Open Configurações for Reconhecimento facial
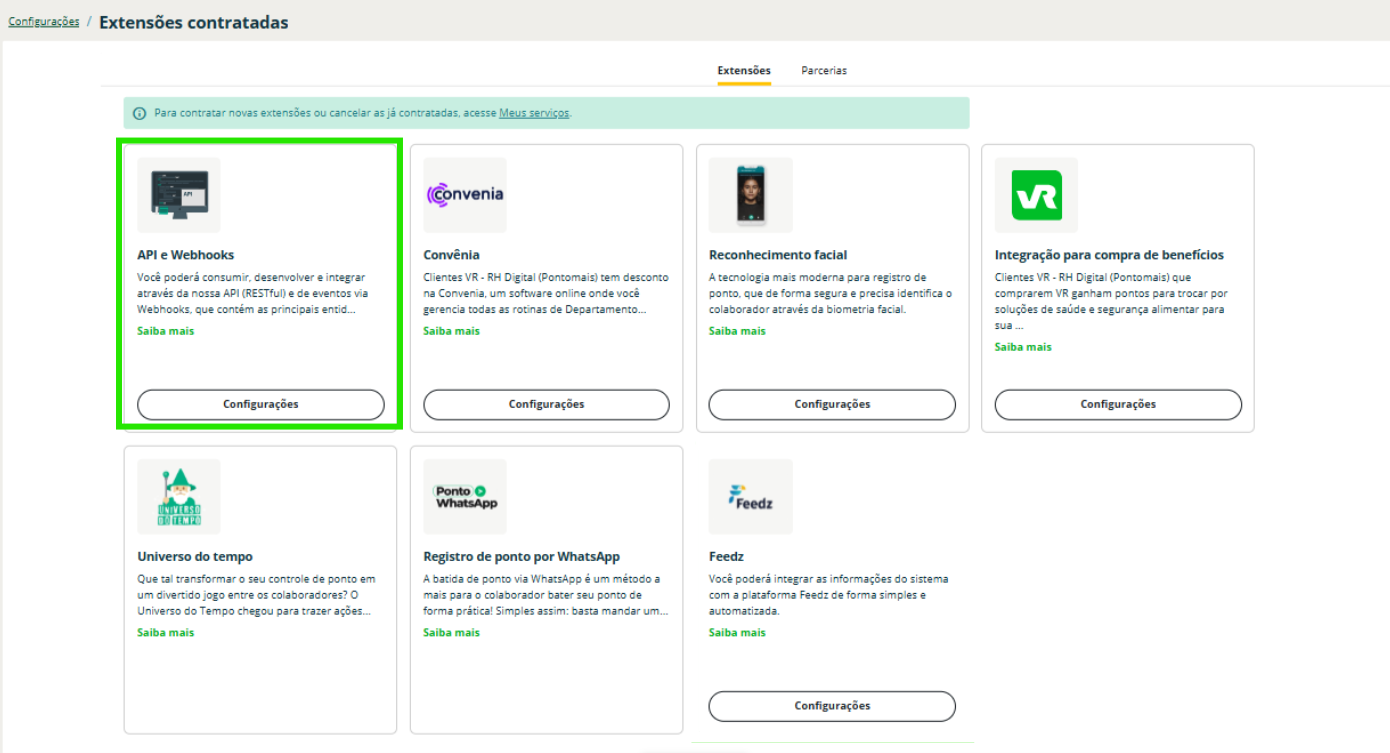This screenshot has height=753, width=1390. [x=832, y=404]
